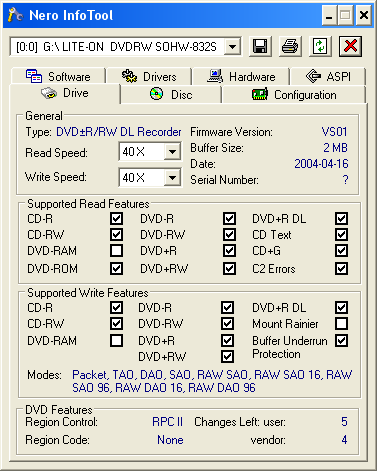Toggle DVD-RAM write feature checkbox

[116, 341]
